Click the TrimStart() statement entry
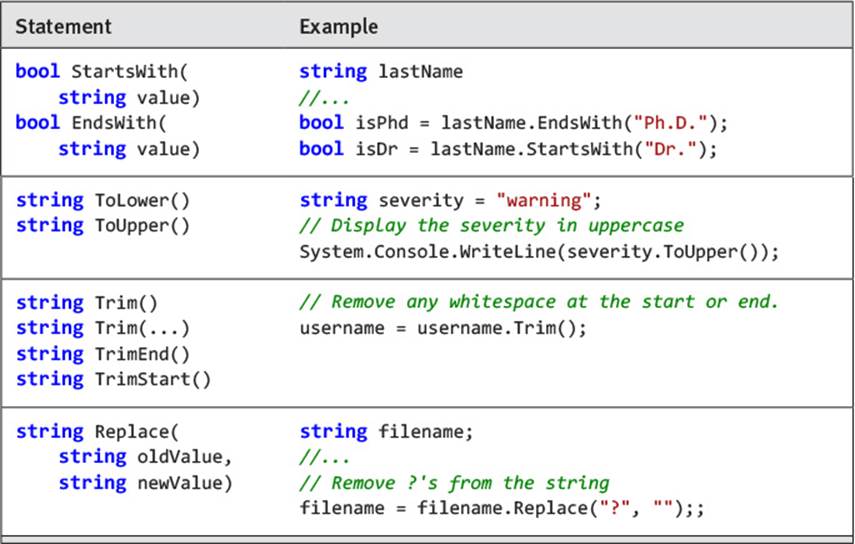Image resolution: width=855 pixels, height=544 pixels. point(113,379)
